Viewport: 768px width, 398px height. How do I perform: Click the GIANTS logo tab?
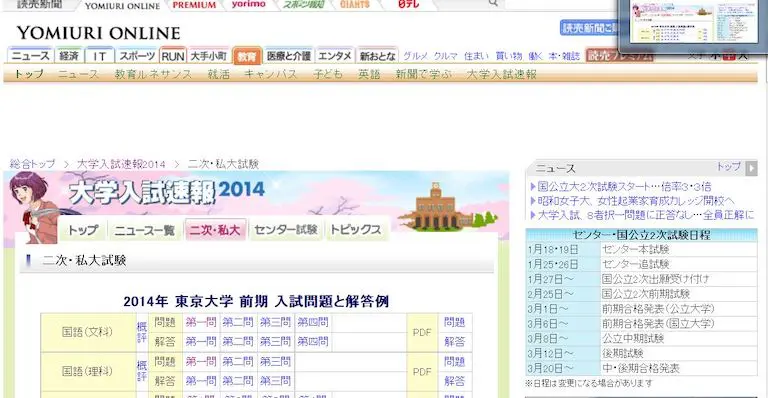355,4
